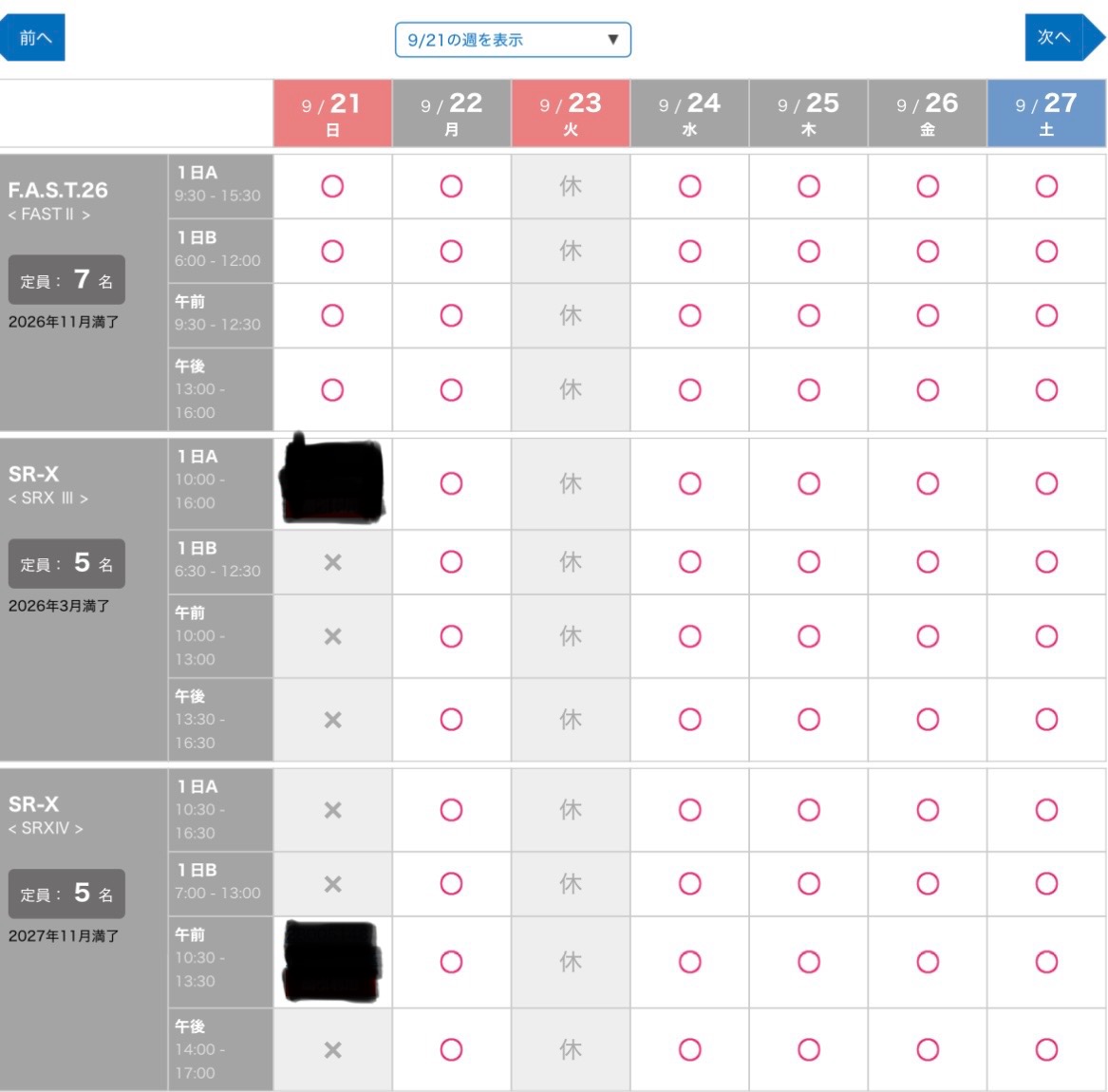
Task: Click the 9/21 Sunday column header
Action: tap(332, 114)
